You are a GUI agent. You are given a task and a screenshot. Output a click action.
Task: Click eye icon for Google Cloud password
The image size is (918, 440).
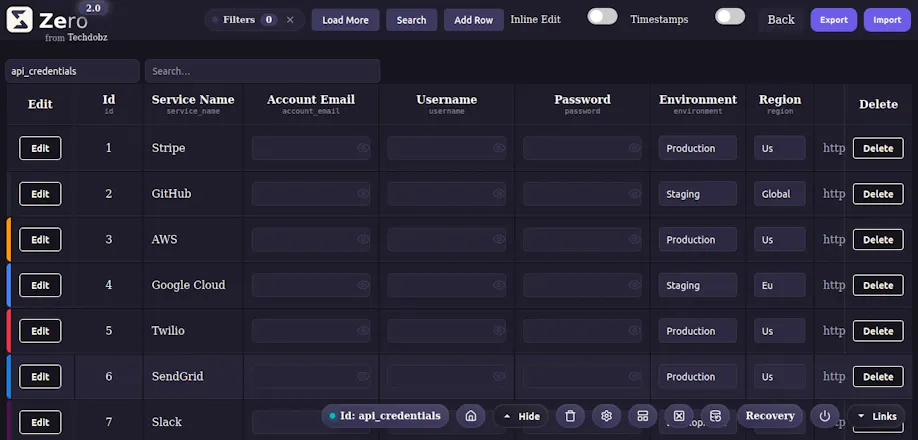coord(635,285)
